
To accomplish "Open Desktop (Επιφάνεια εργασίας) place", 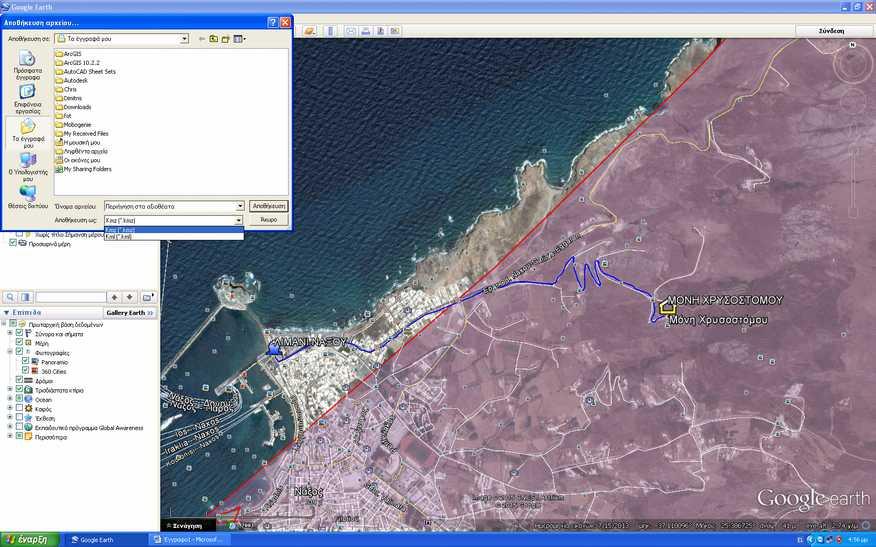I will pyautogui.click(x=27, y=99).
